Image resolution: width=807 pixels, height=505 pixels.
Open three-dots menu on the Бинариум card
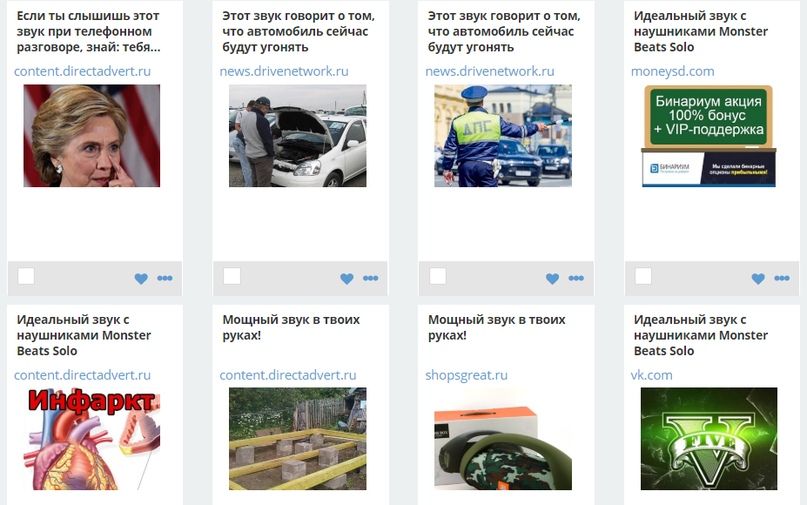(782, 278)
